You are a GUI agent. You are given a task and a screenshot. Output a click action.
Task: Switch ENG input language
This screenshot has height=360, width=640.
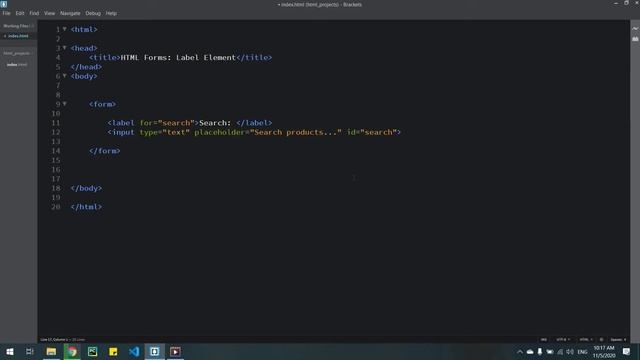click(582, 352)
